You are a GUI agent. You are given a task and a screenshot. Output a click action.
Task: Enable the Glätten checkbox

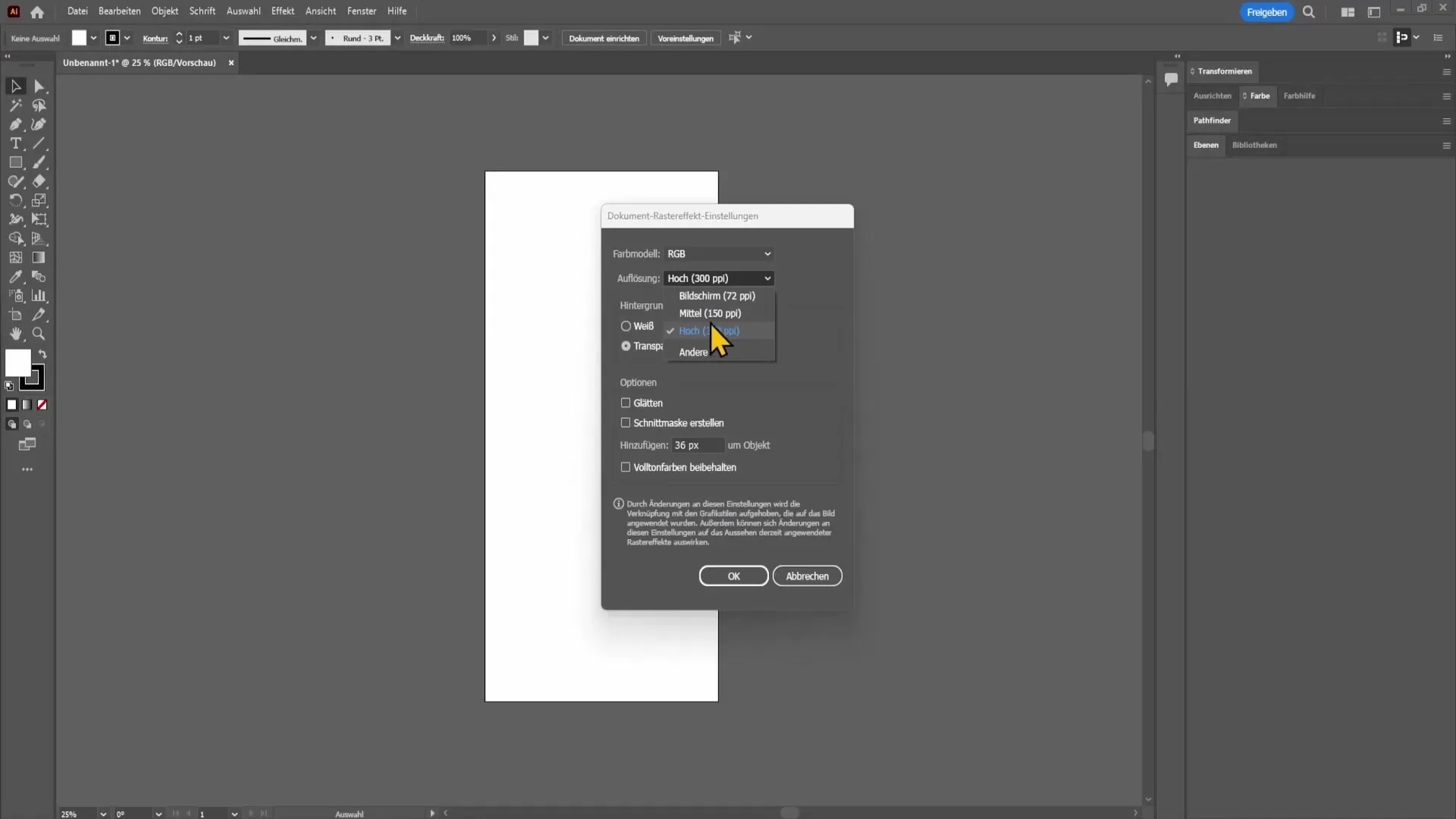coord(626,403)
